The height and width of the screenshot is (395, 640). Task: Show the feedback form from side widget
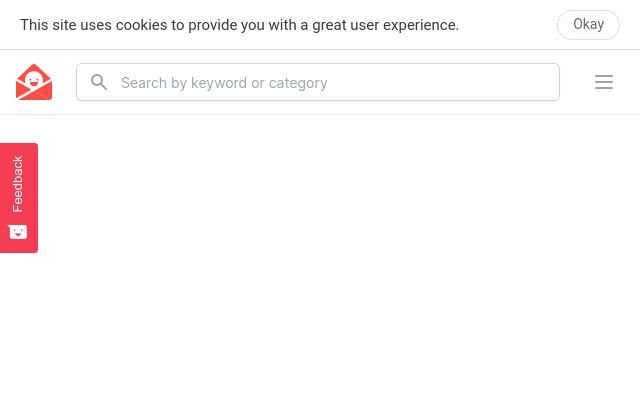tap(19, 198)
